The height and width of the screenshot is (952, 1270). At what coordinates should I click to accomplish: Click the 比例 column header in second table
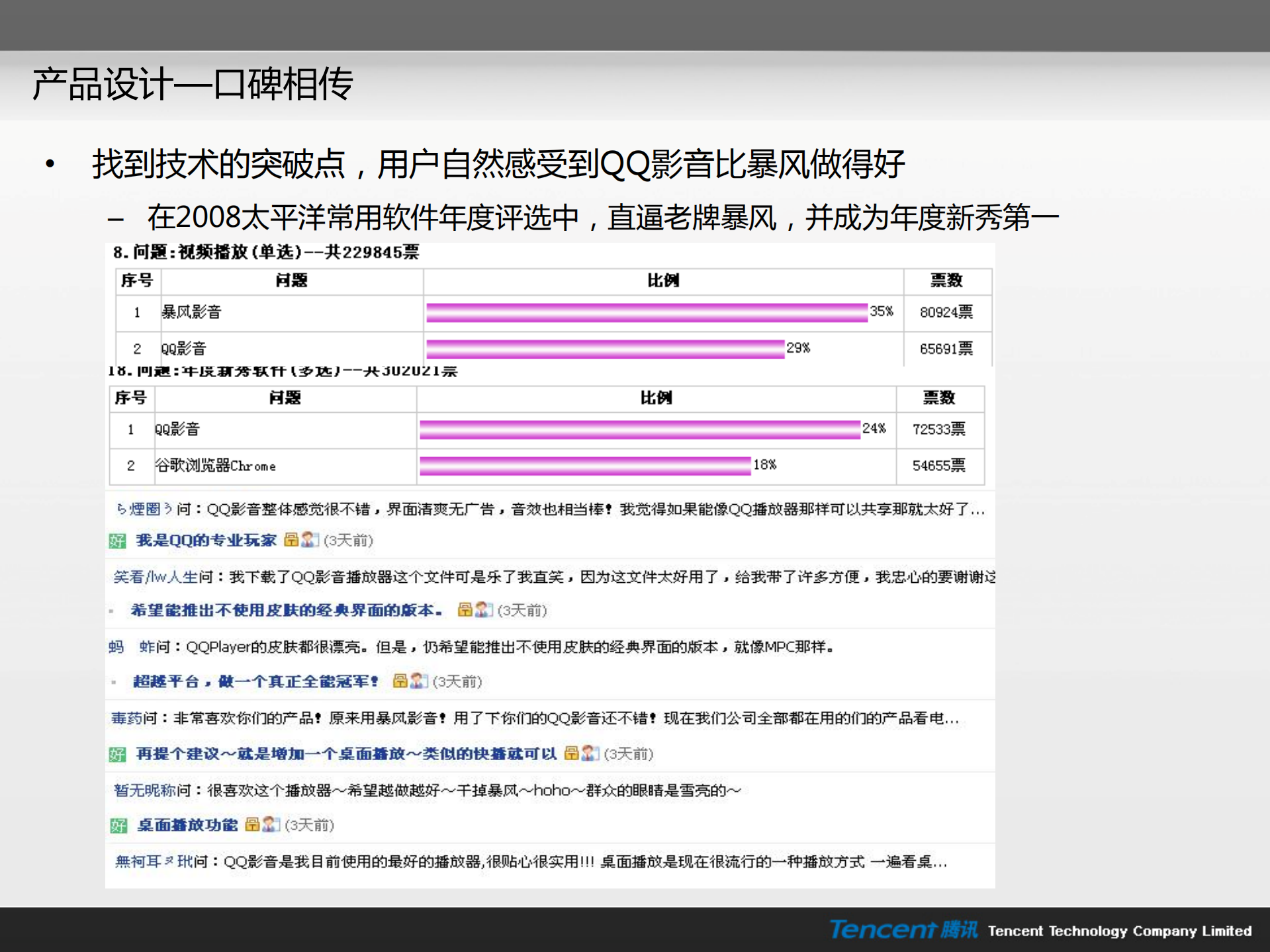point(655,398)
